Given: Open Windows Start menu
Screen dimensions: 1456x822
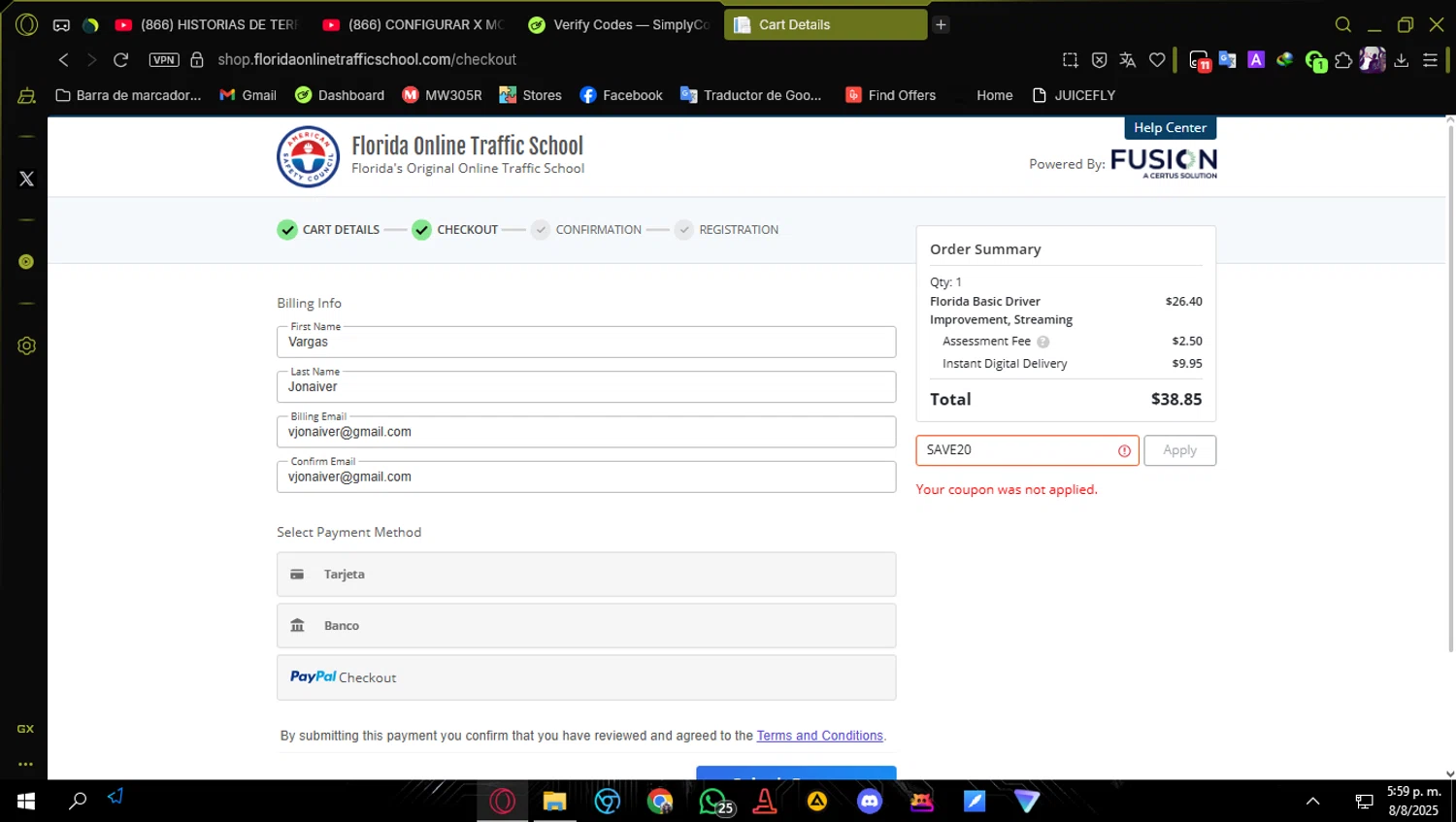Looking at the screenshot, I should 26,801.
